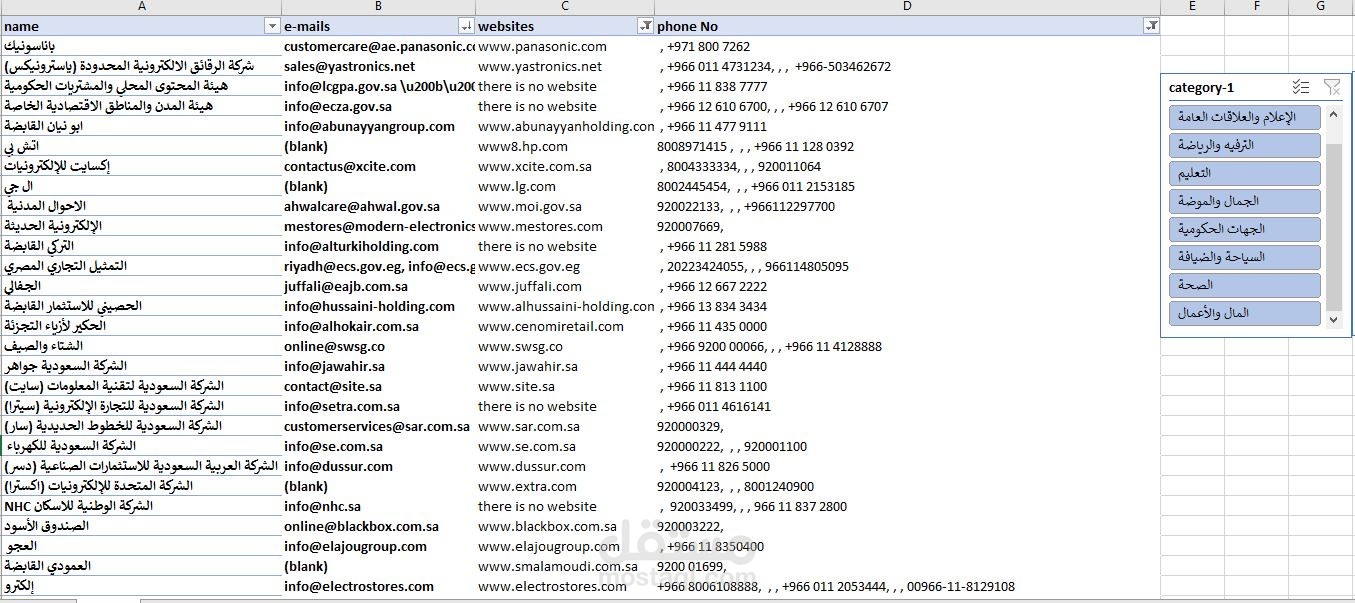Clear the category-1 slicer filter
The height and width of the screenshot is (603, 1355).
pyautogui.click(x=1331, y=88)
